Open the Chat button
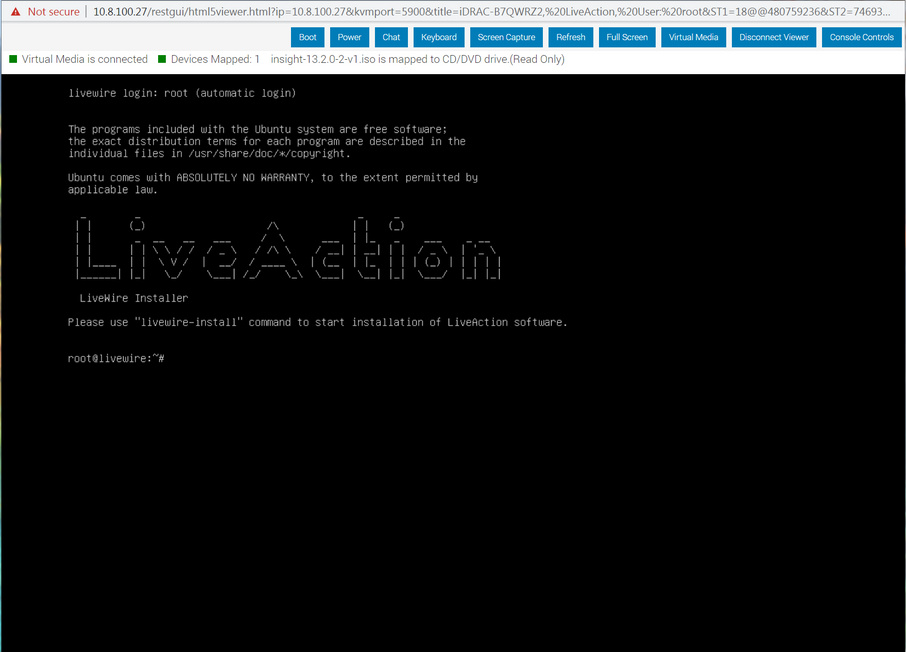 click(x=391, y=37)
